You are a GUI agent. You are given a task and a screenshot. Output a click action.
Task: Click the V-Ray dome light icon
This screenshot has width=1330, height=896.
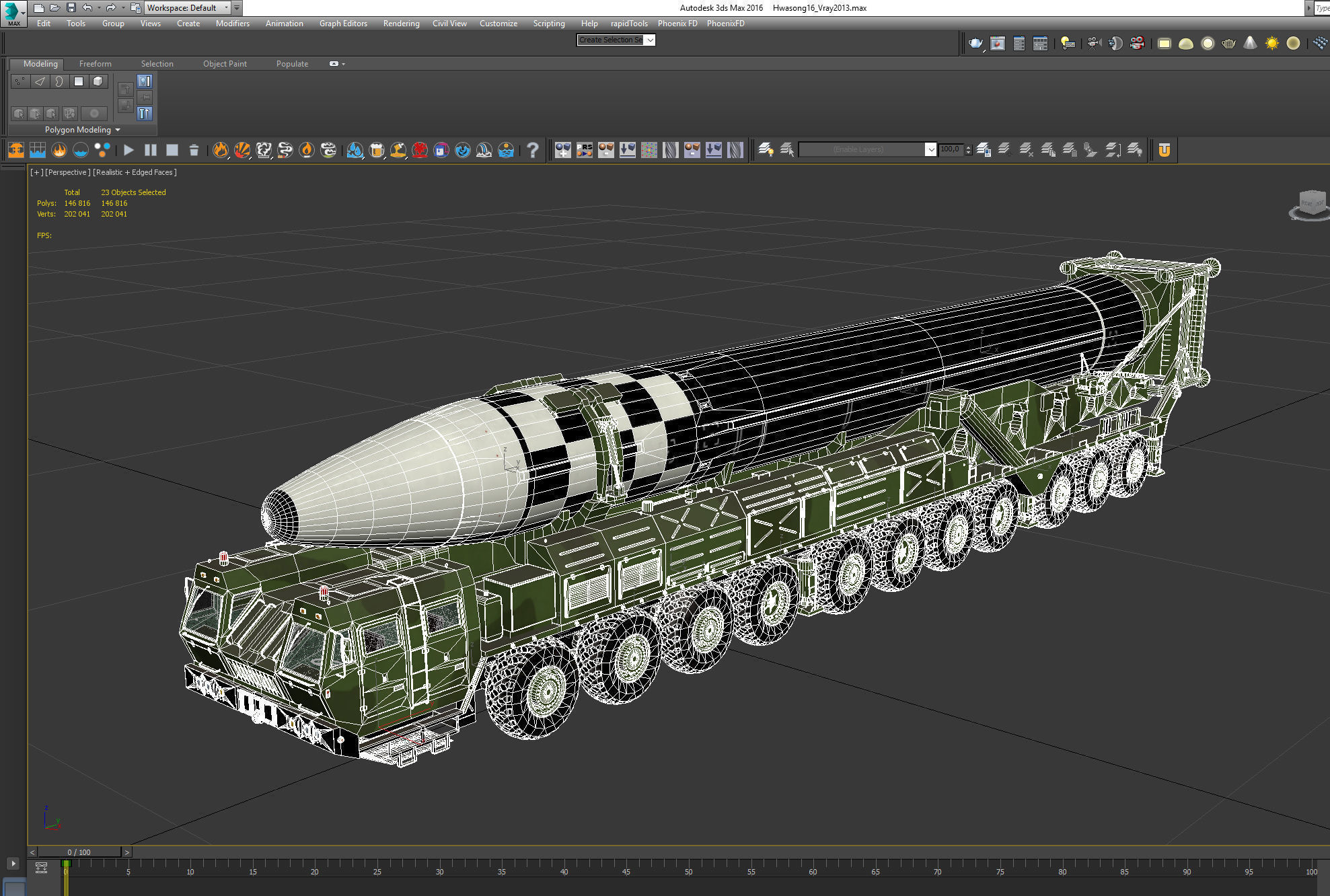1186,44
